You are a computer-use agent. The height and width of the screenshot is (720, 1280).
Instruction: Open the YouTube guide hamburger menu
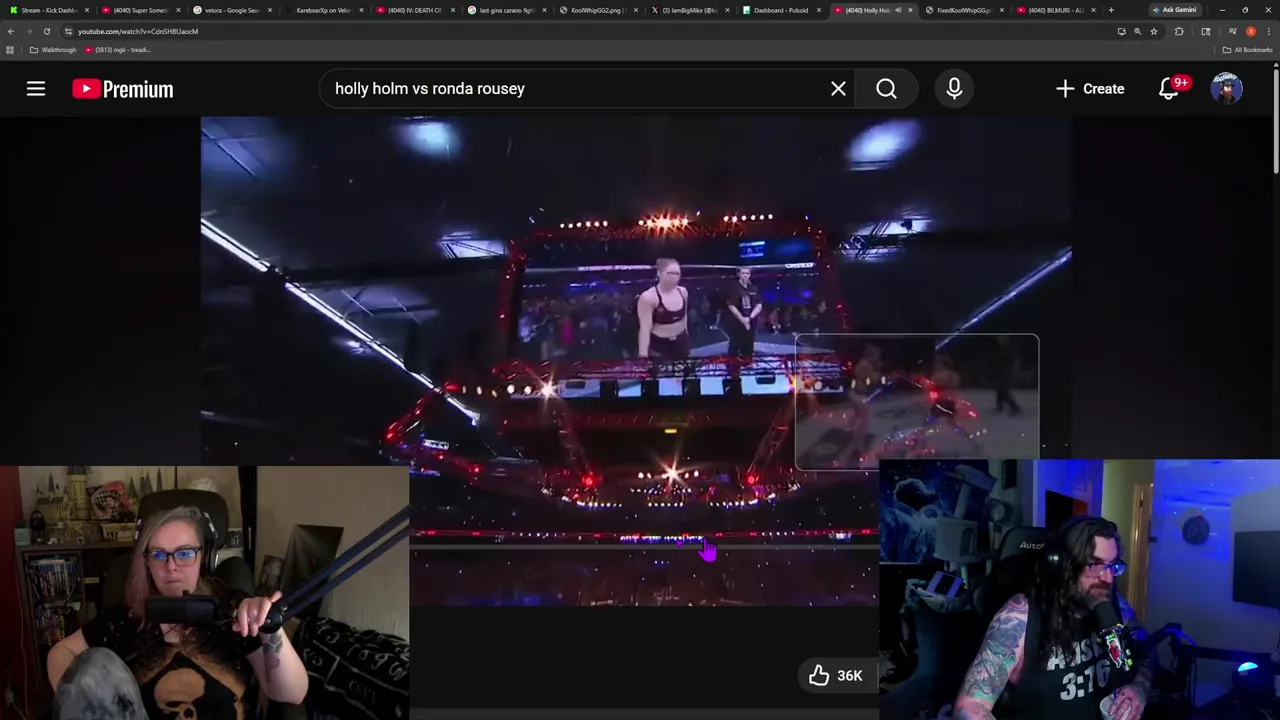click(36, 89)
